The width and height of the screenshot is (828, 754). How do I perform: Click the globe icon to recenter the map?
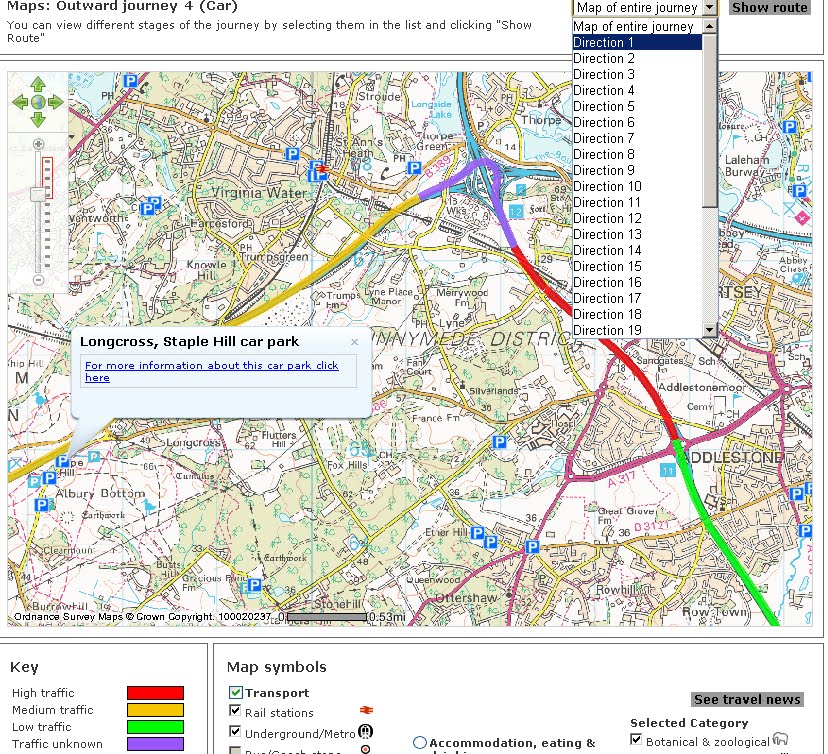38,101
